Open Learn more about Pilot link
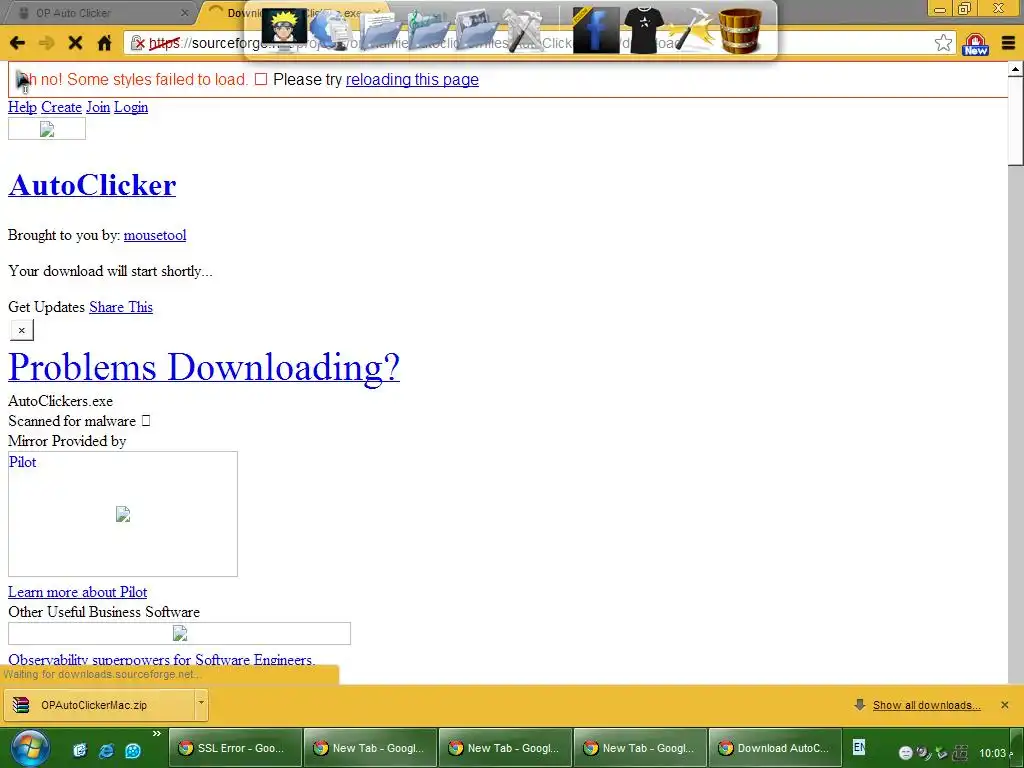The image size is (1024, 768). coord(78,592)
